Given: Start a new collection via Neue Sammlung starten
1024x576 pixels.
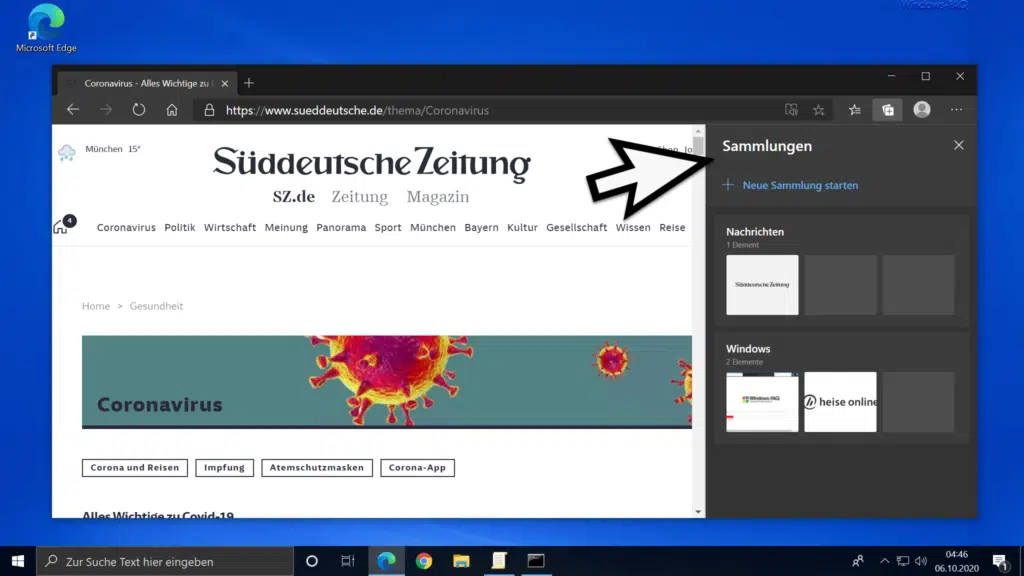Looking at the screenshot, I should [790, 185].
